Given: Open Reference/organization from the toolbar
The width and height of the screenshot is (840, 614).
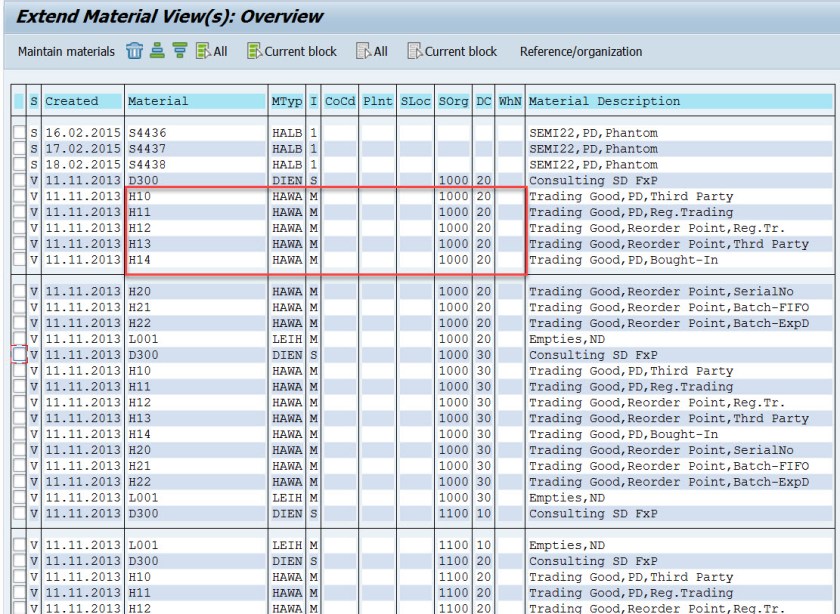Looking at the screenshot, I should (581, 51).
